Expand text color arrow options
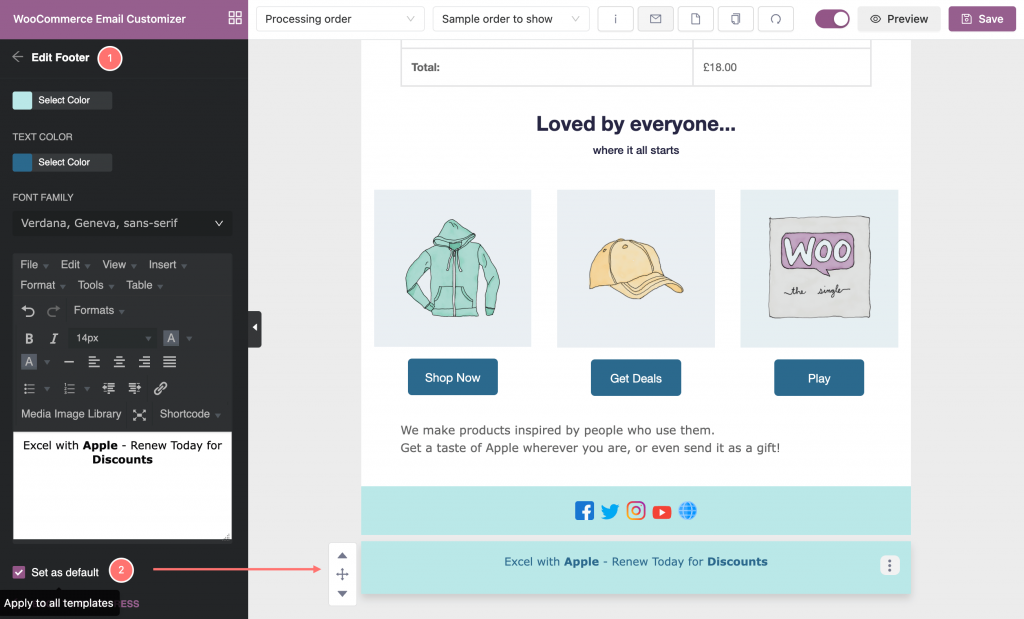This screenshot has height=619, width=1024. tap(189, 338)
